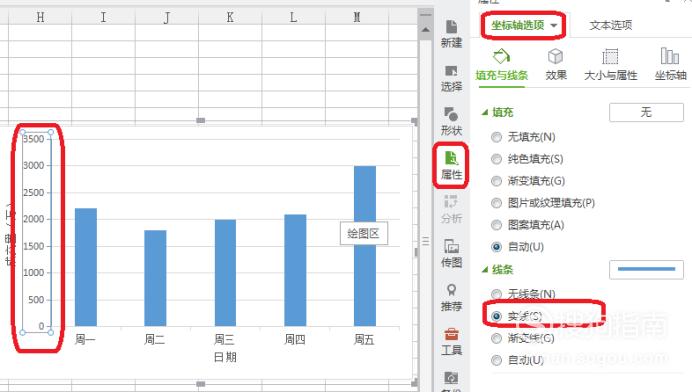This screenshot has width=692, height=392.
Task: Click the vertical scrollbar up arrow
Action: 425,30
